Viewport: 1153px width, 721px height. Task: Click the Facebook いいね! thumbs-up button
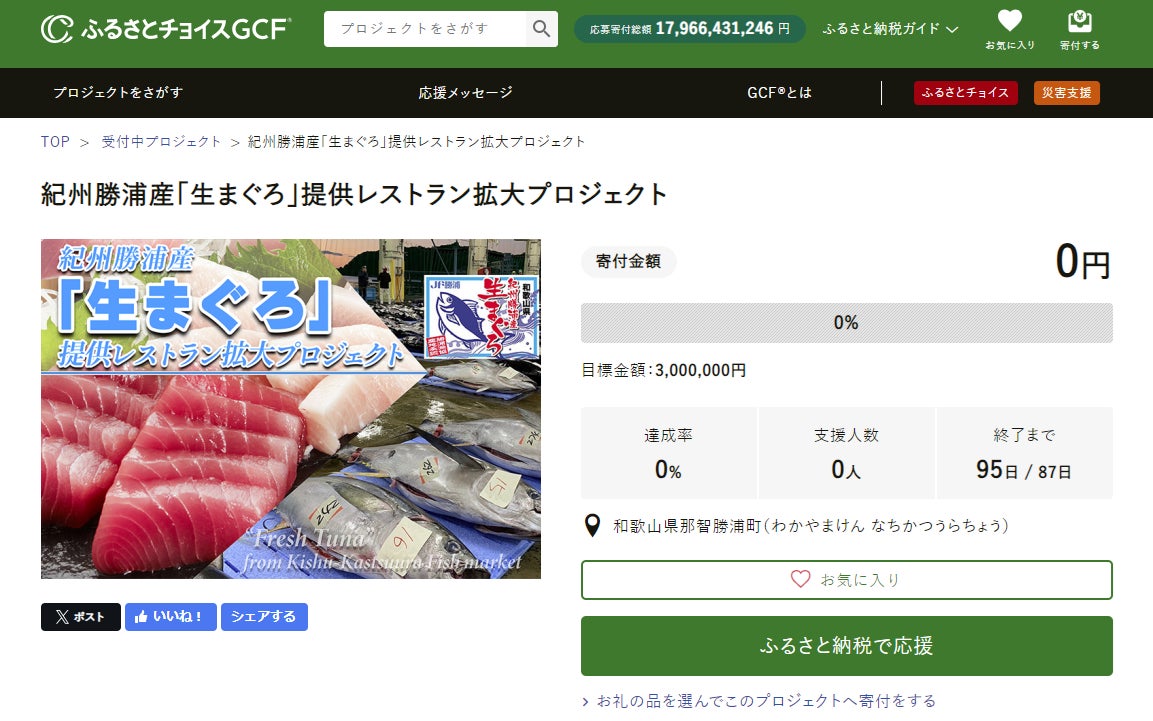click(x=171, y=617)
